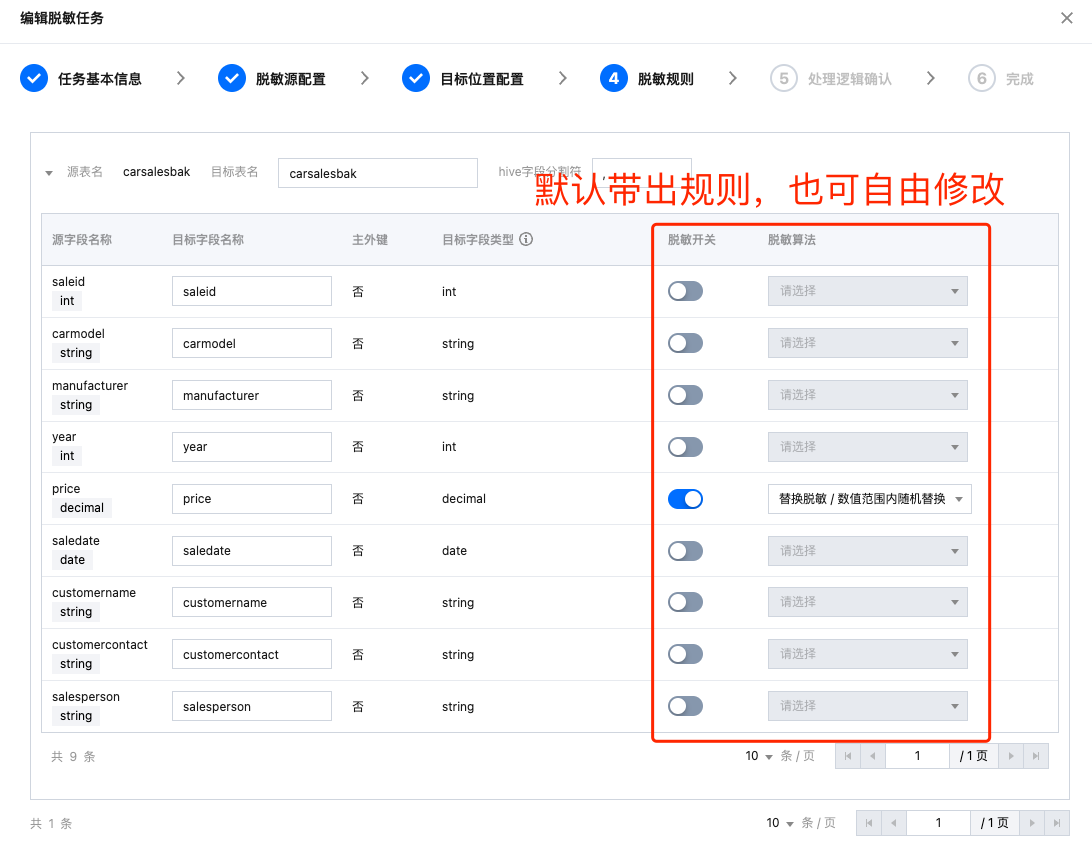1092x863 pixels.
Task: Close the 编辑脱敏任务 dialog
Action: point(1067,18)
